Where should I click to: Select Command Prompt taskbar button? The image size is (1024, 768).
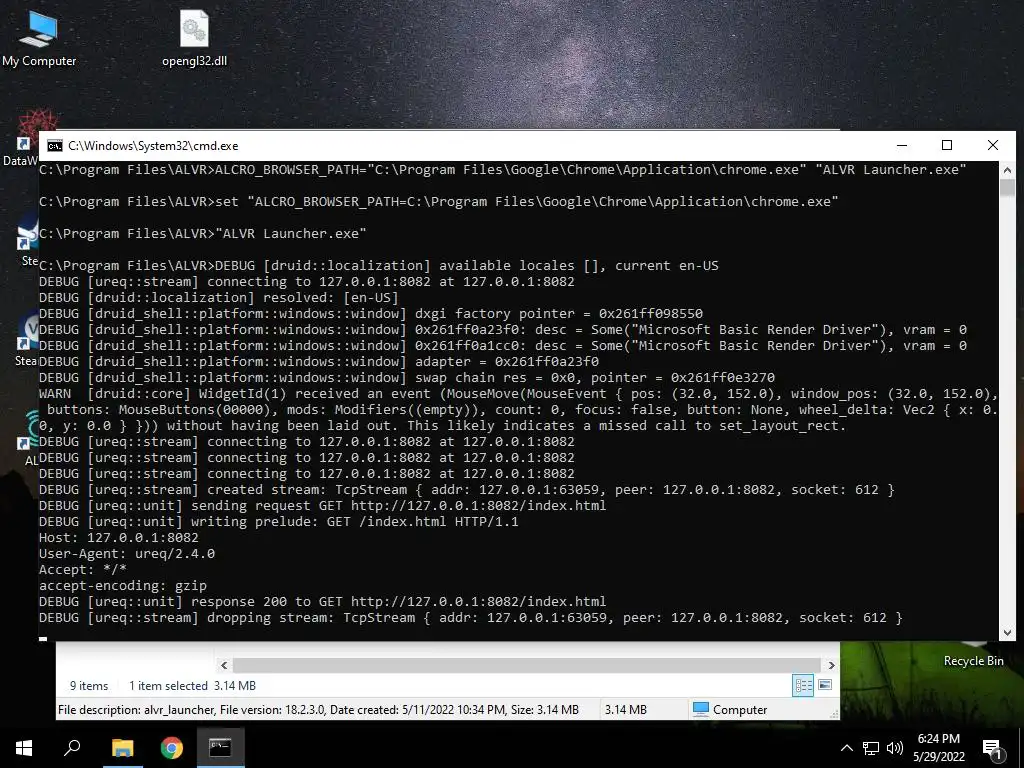tap(220, 748)
